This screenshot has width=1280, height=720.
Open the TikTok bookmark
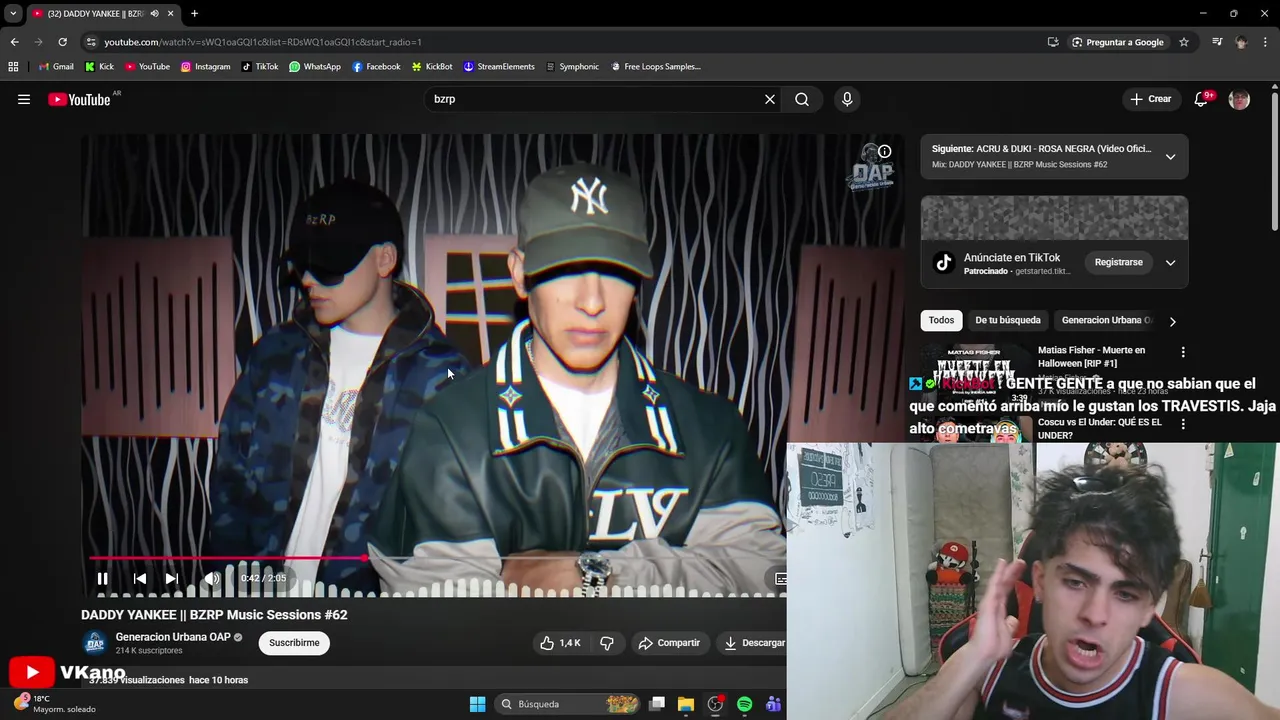click(260, 67)
